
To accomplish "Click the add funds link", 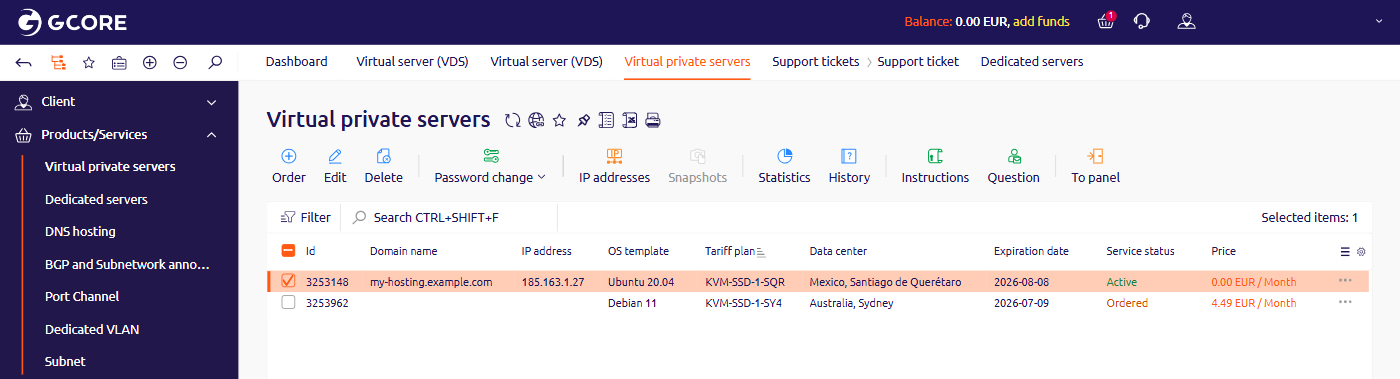I will (1041, 21).
